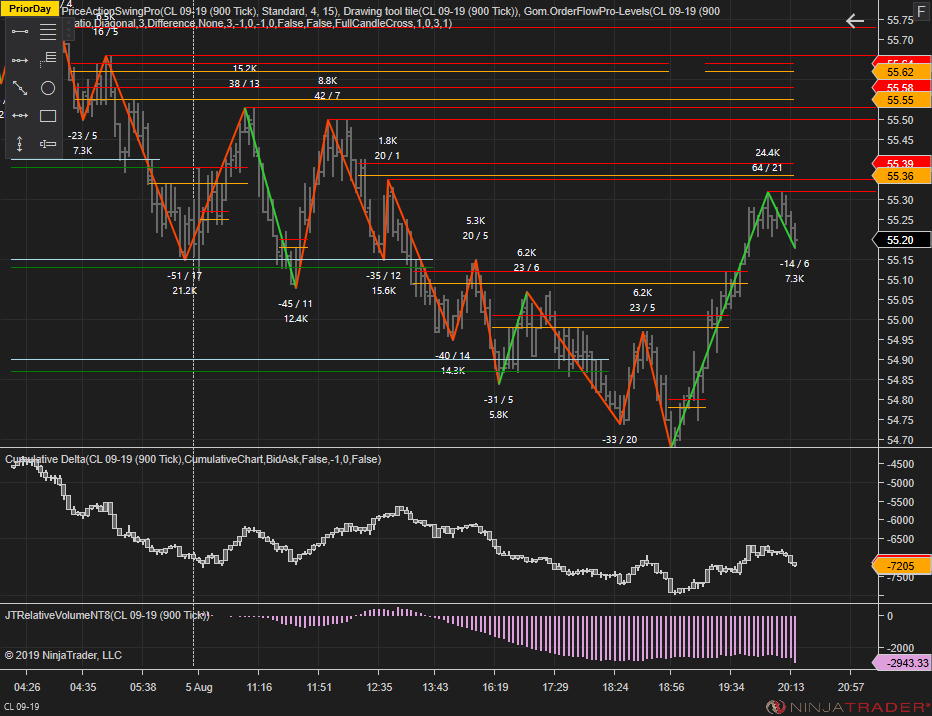The width and height of the screenshot is (932, 716).
Task: Click the 20:13 time axis label
Action: [791, 687]
